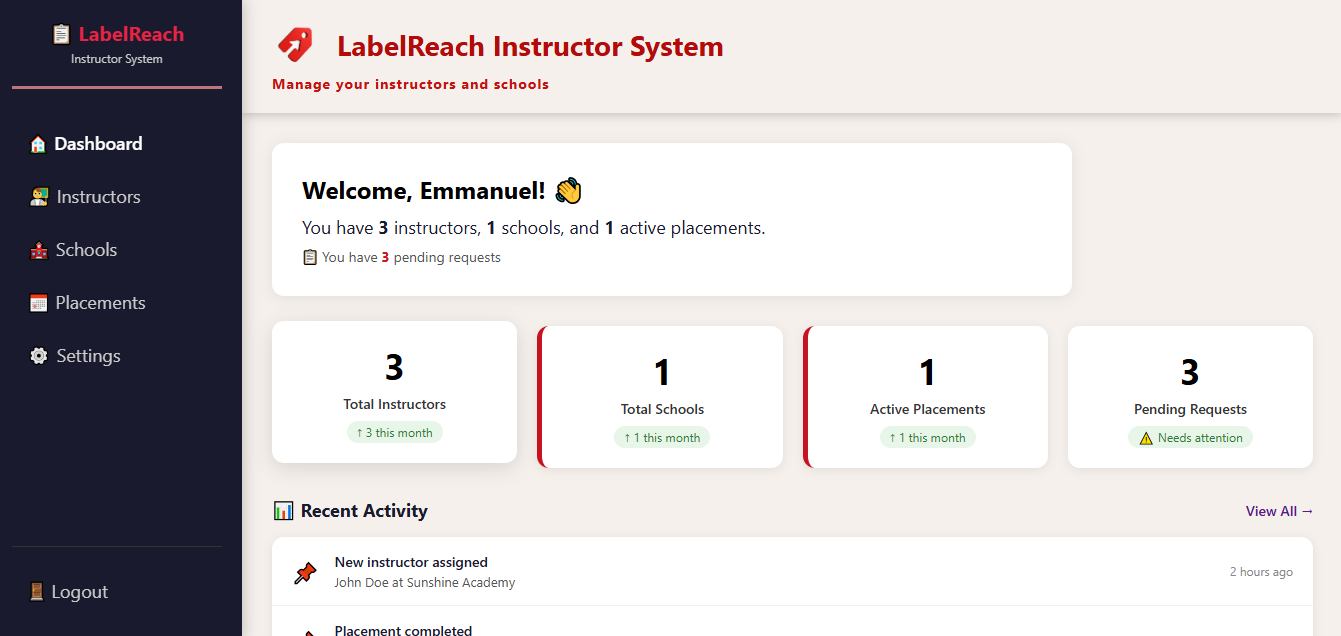Open the Active Placements stat card
This screenshot has width=1341, height=636.
coord(926,397)
